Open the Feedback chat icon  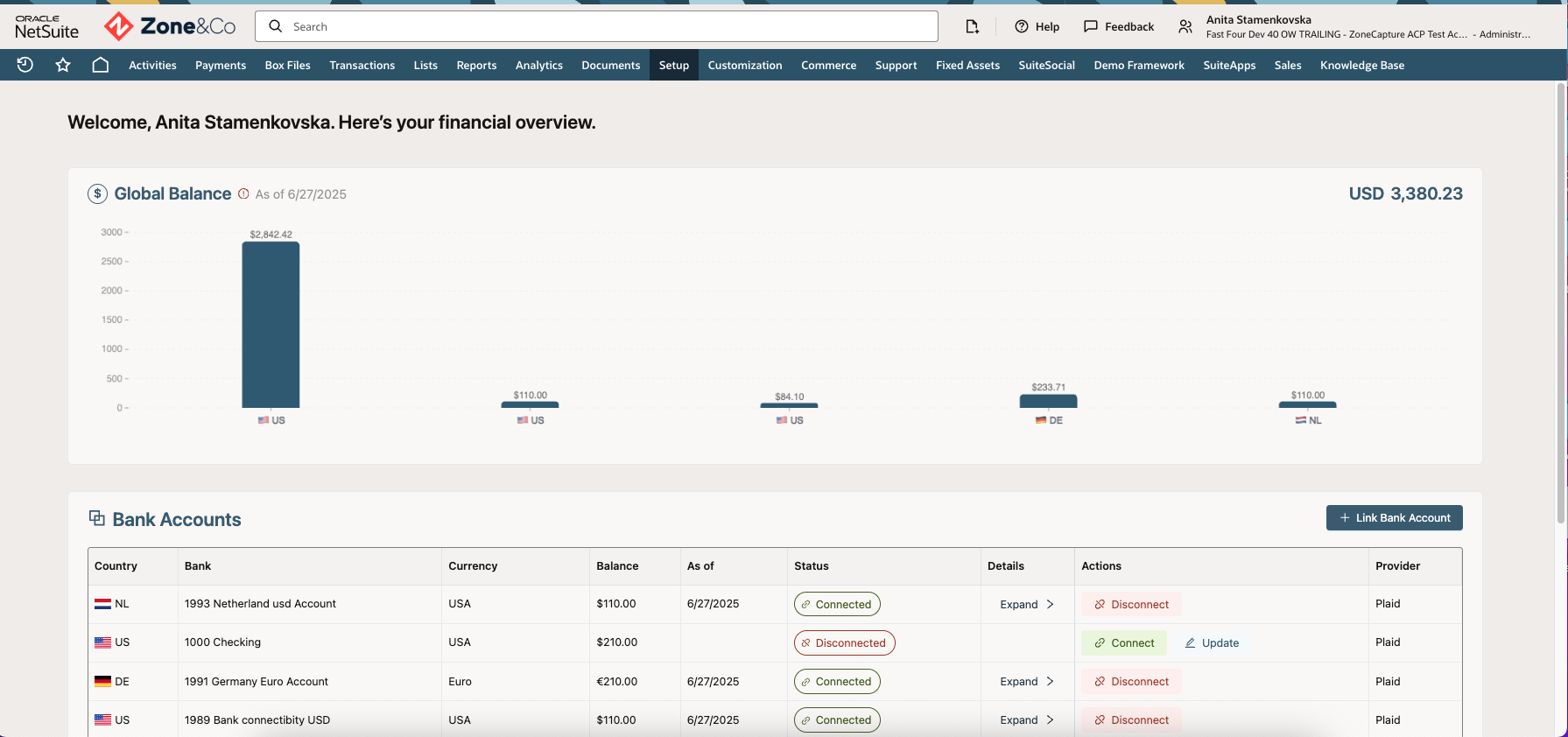click(x=1119, y=26)
